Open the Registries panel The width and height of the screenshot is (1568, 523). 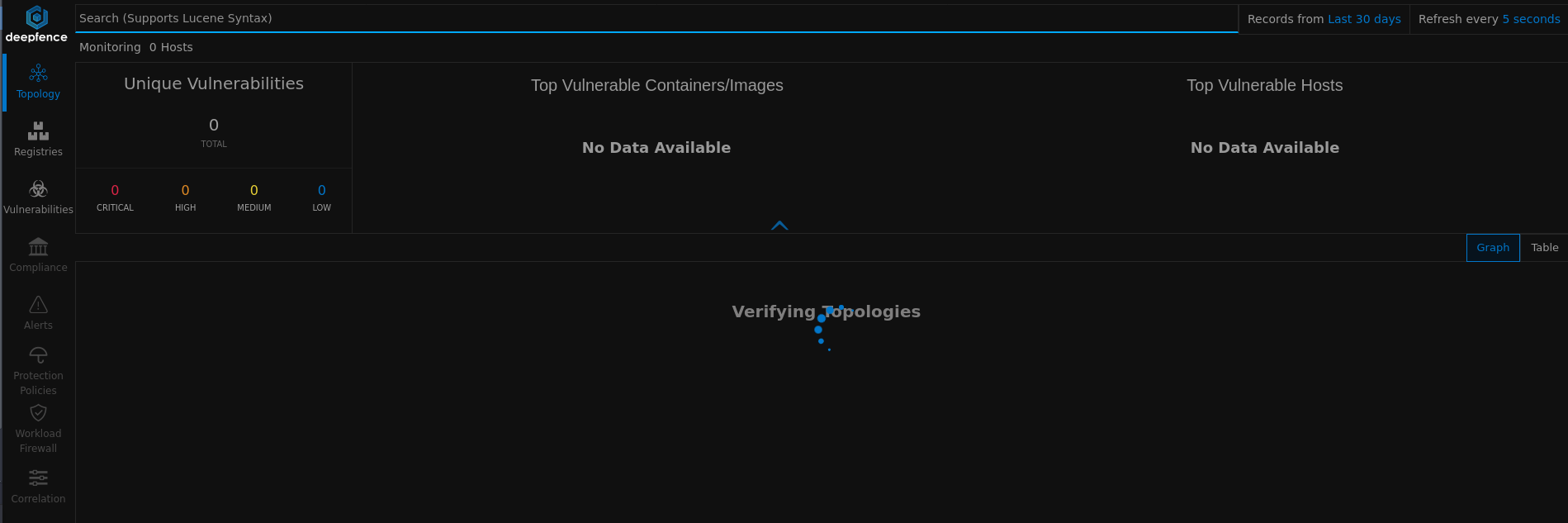(37, 138)
